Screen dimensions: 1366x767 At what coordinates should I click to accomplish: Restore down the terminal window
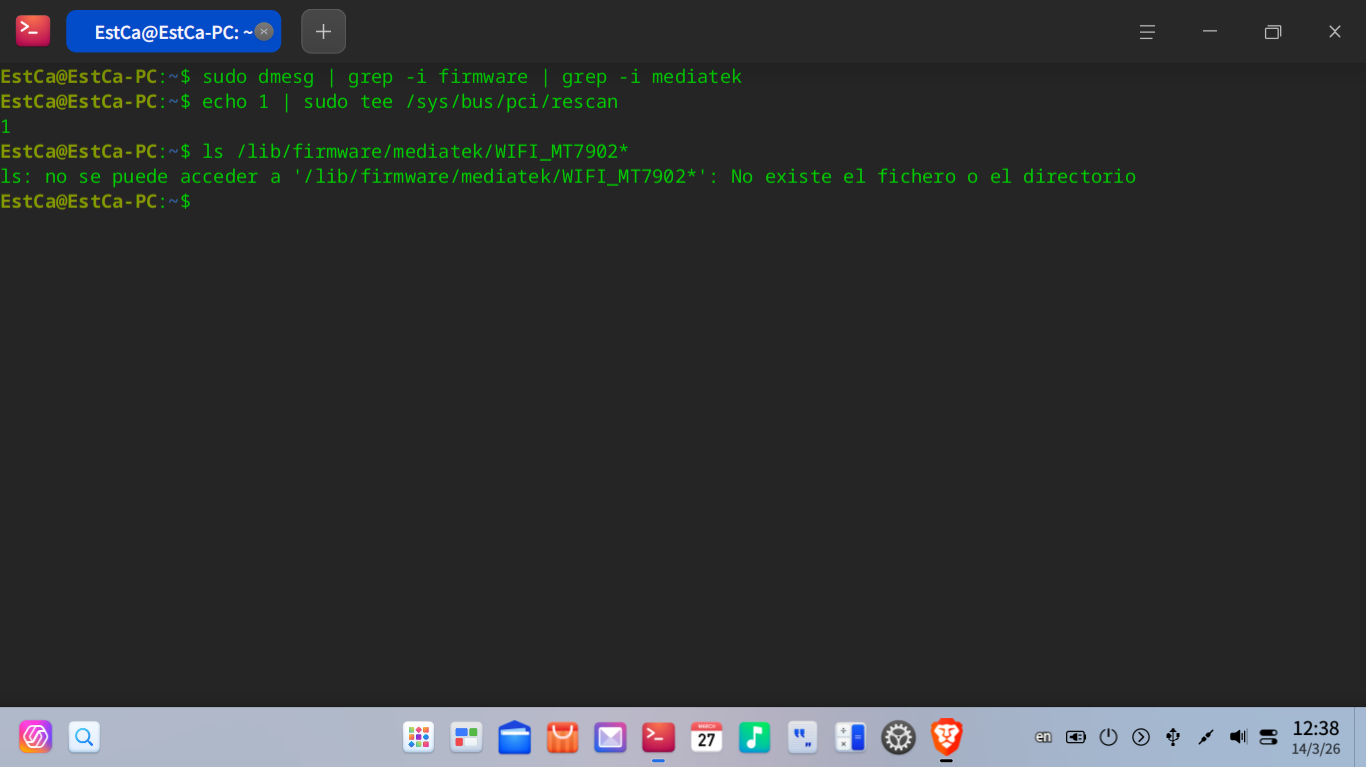click(x=1272, y=32)
